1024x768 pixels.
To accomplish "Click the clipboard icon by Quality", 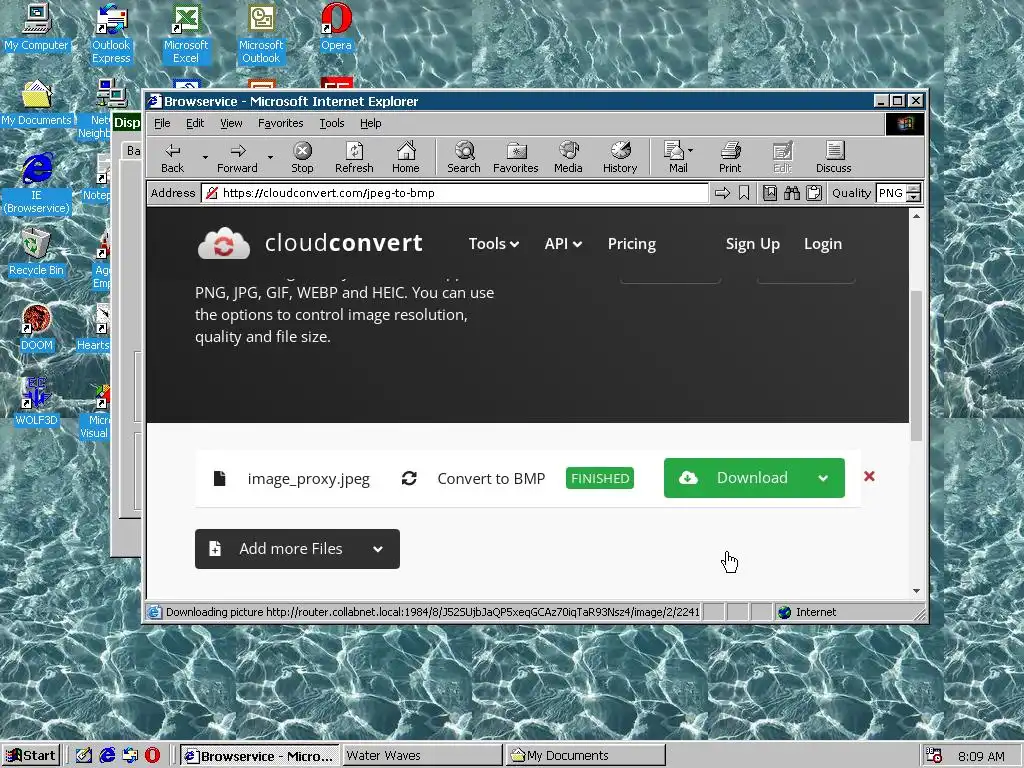I will point(814,193).
